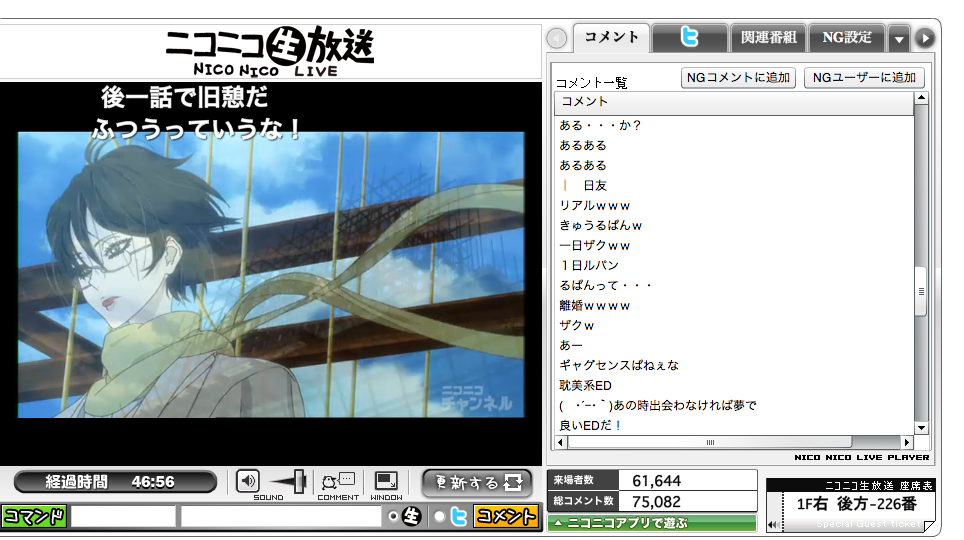Open the NG設定 tab
The height and width of the screenshot is (540, 964).
tap(847, 38)
